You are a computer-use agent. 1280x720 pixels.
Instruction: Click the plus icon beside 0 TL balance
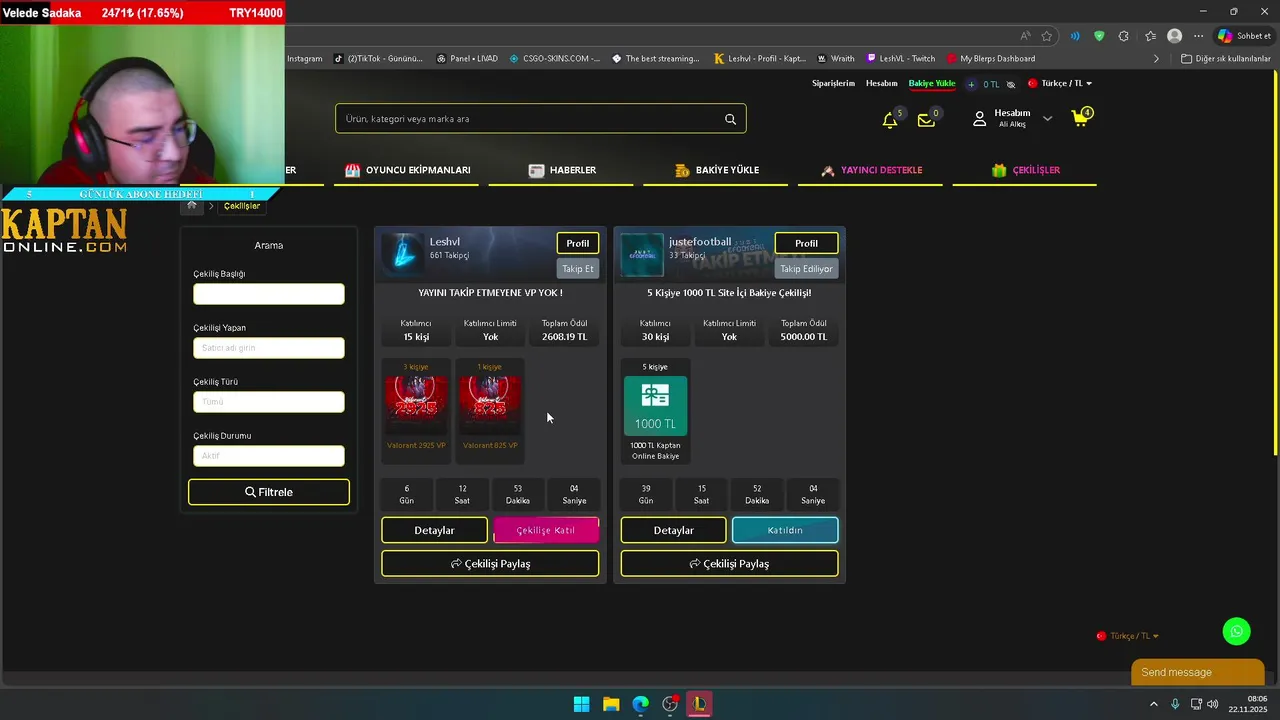click(971, 84)
